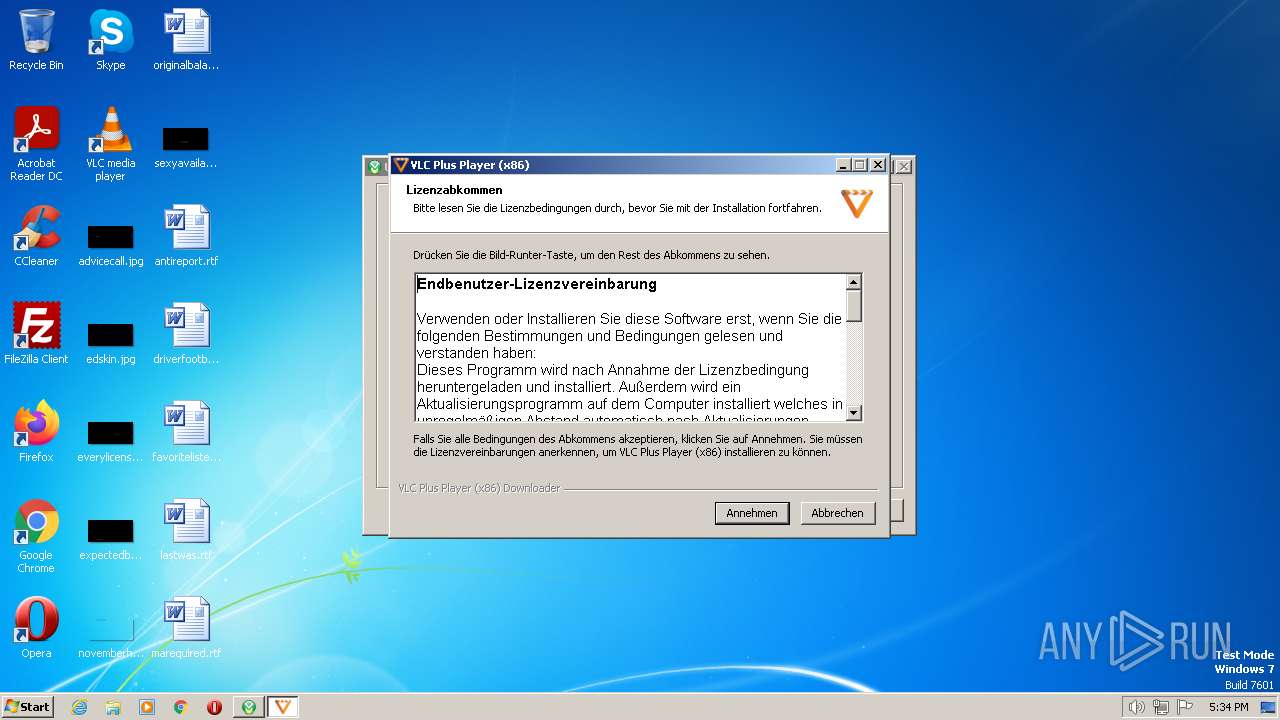Click the network tray icon
The width and height of the screenshot is (1280, 720).
(1160, 707)
